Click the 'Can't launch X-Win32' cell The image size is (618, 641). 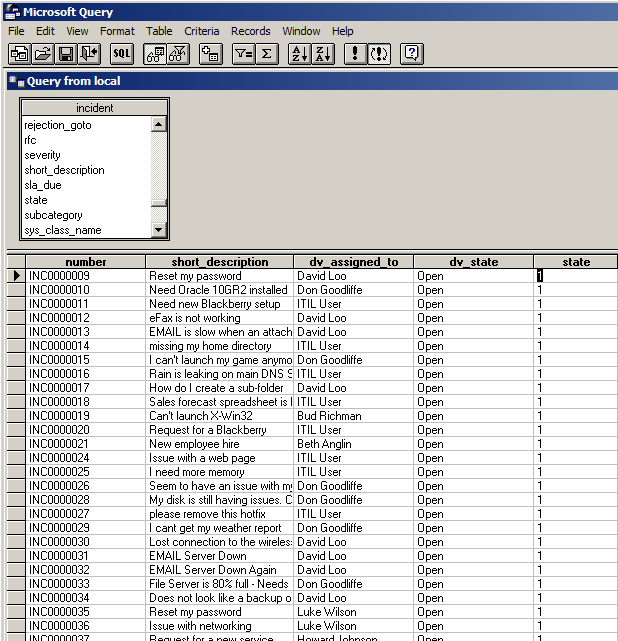219,416
